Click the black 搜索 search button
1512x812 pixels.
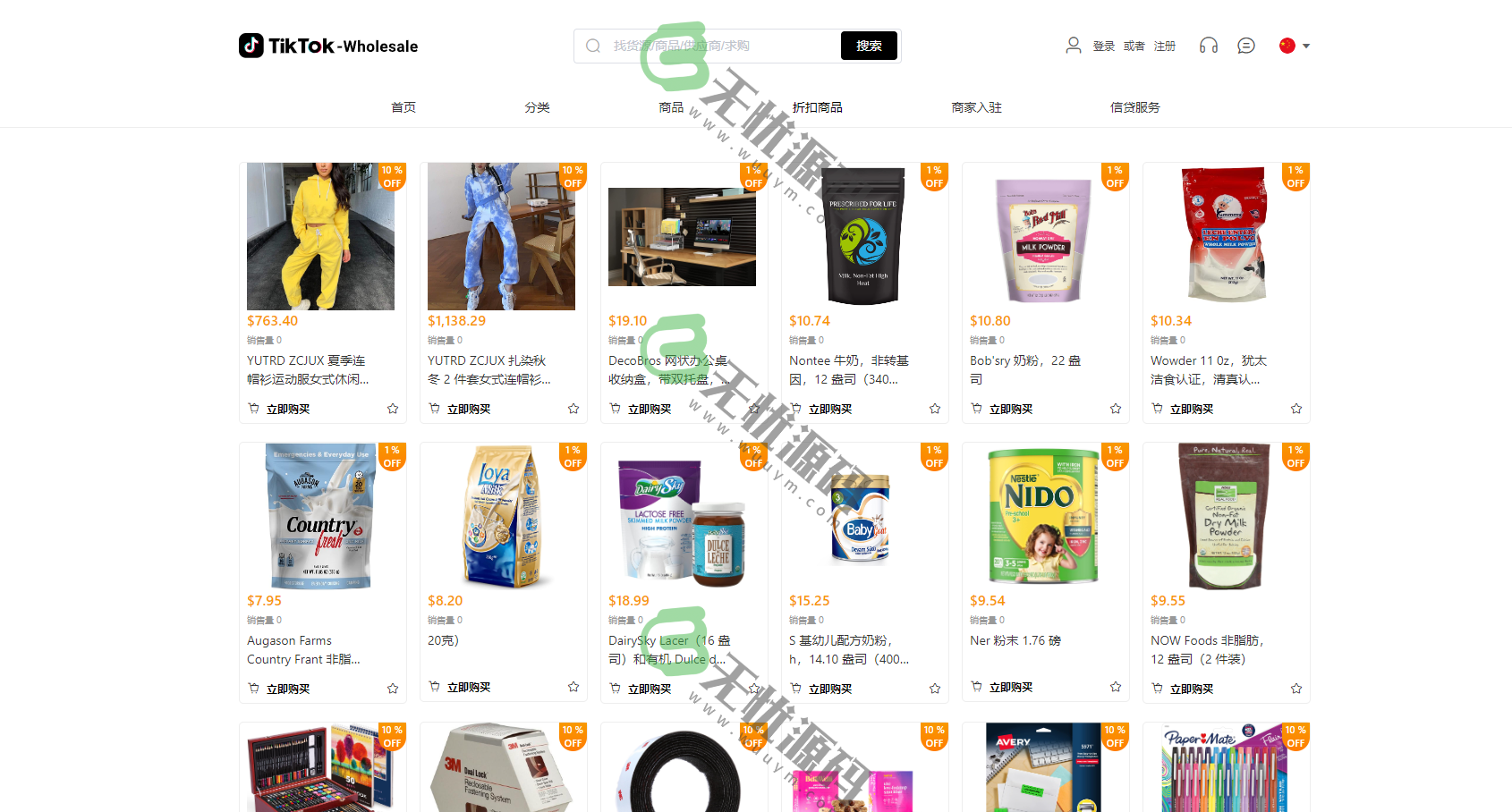[x=869, y=46]
